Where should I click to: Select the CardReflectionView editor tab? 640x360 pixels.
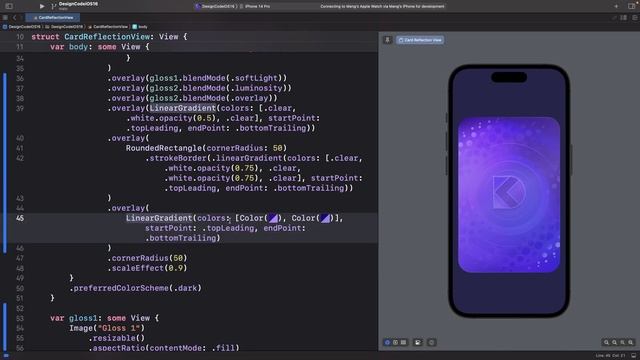pos(53,18)
